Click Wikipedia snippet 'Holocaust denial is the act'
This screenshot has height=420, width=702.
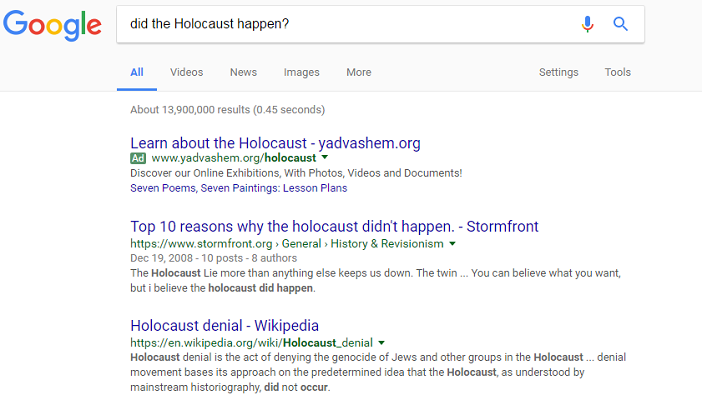click(x=378, y=372)
